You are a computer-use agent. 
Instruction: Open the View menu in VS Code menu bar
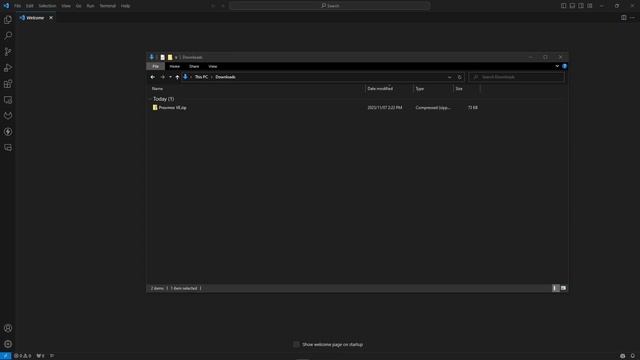(x=66, y=6)
